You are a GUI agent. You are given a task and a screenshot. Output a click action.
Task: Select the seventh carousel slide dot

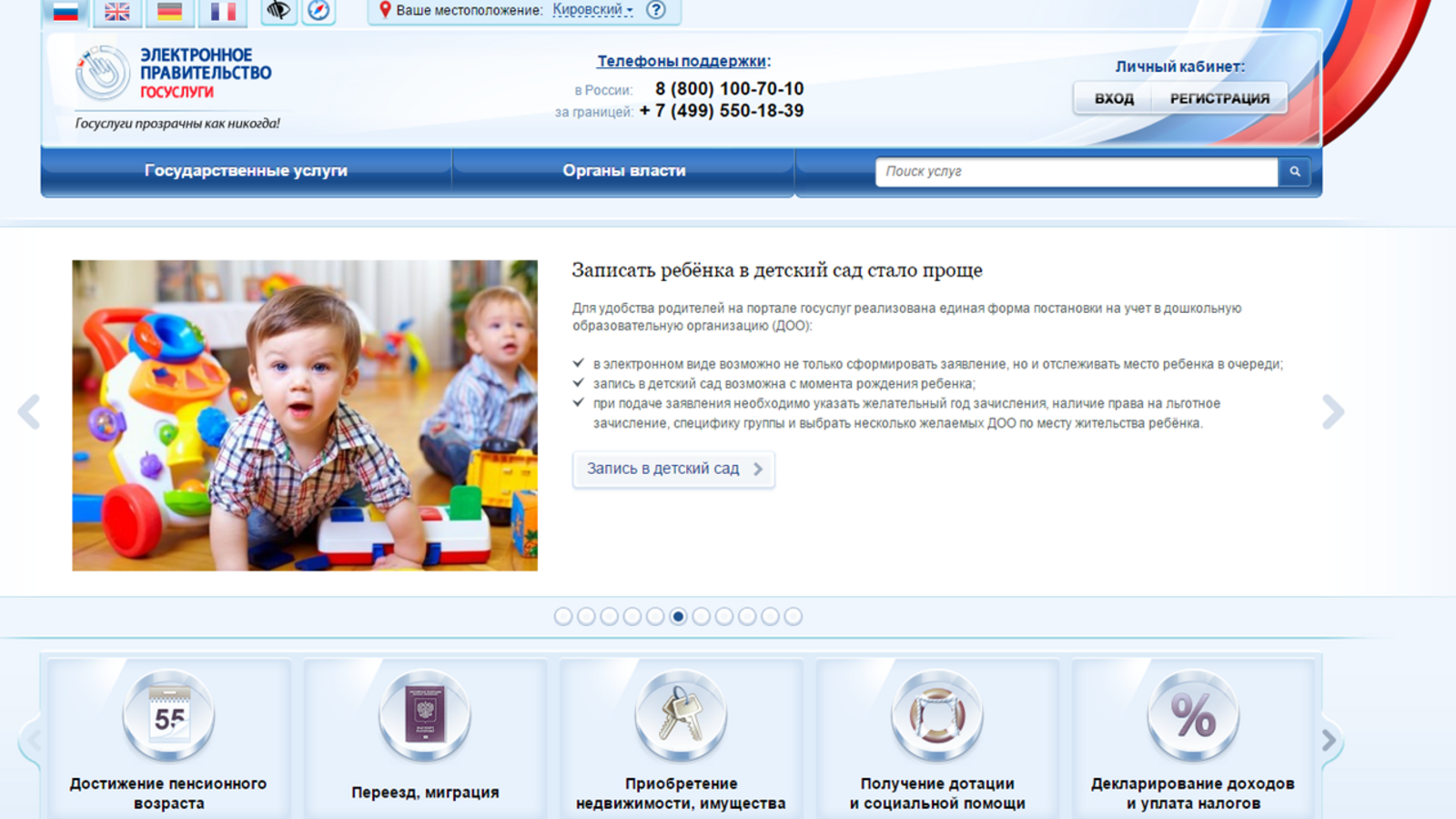click(x=701, y=617)
